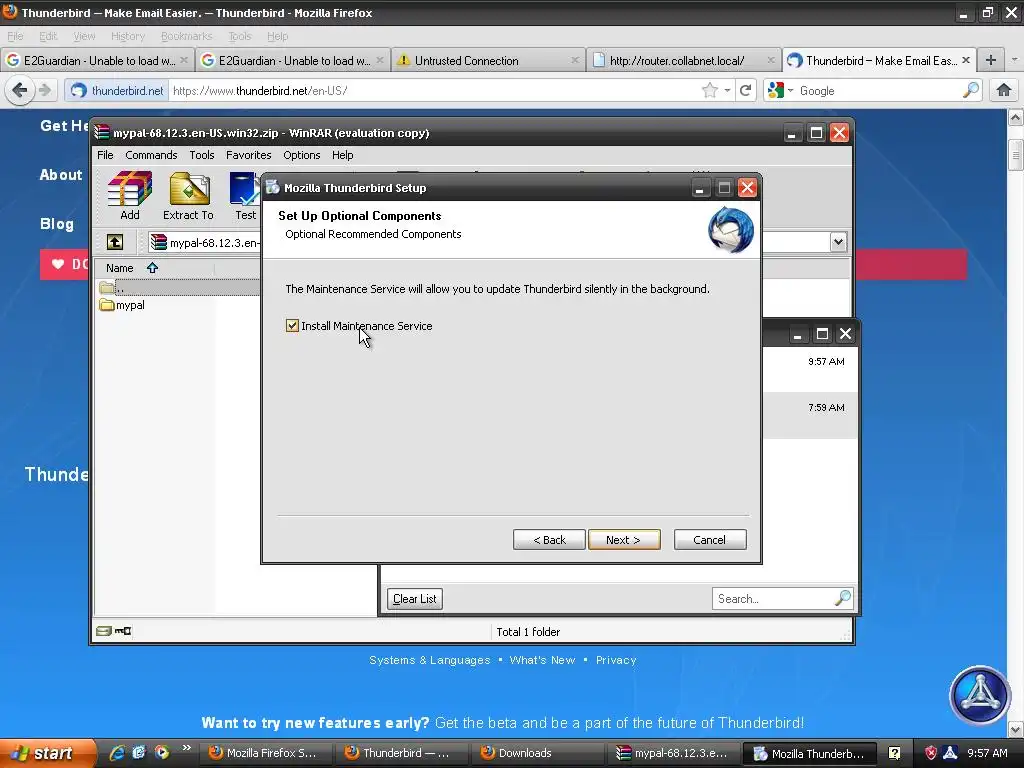Screen dimensions: 1024x768
Task: Expand quick launch chevron in taskbar
Action: [x=187, y=748]
